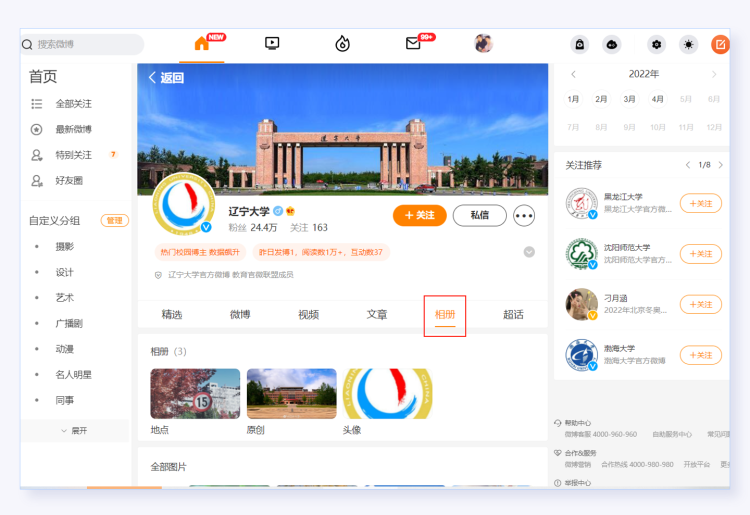Click the game controller cloud icon

pyautogui.click(x=611, y=44)
